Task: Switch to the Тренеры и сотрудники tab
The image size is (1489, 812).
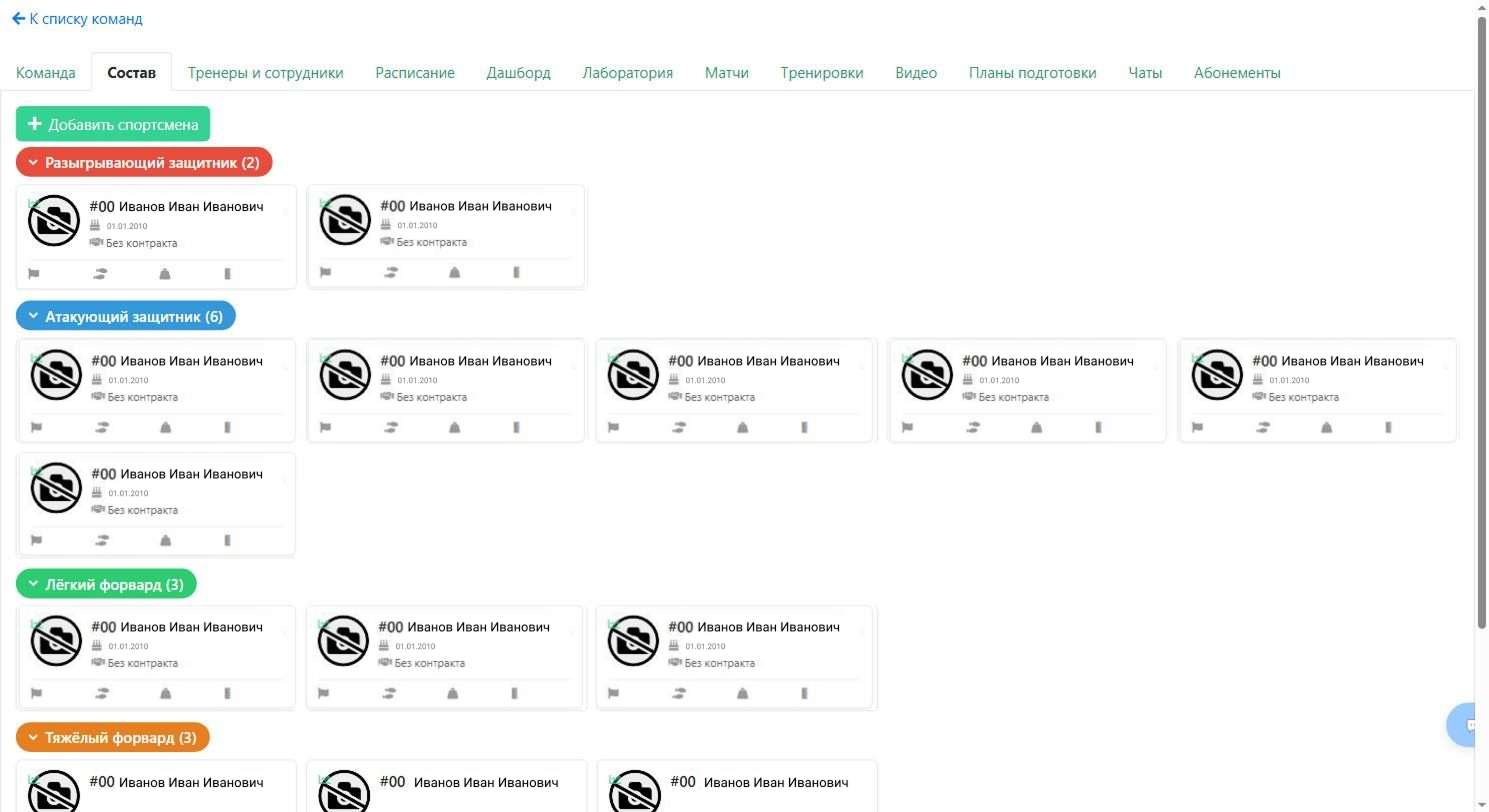Action: (x=266, y=73)
